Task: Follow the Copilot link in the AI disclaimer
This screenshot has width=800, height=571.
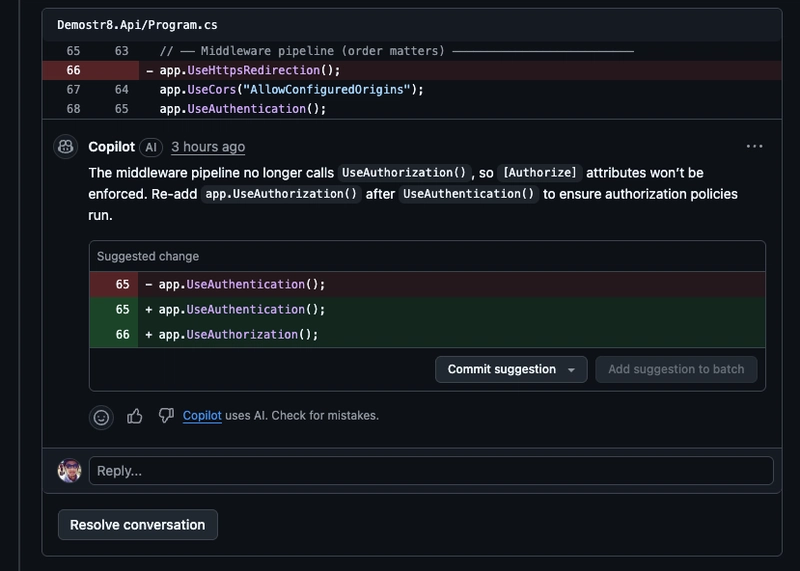Action: [202, 416]
